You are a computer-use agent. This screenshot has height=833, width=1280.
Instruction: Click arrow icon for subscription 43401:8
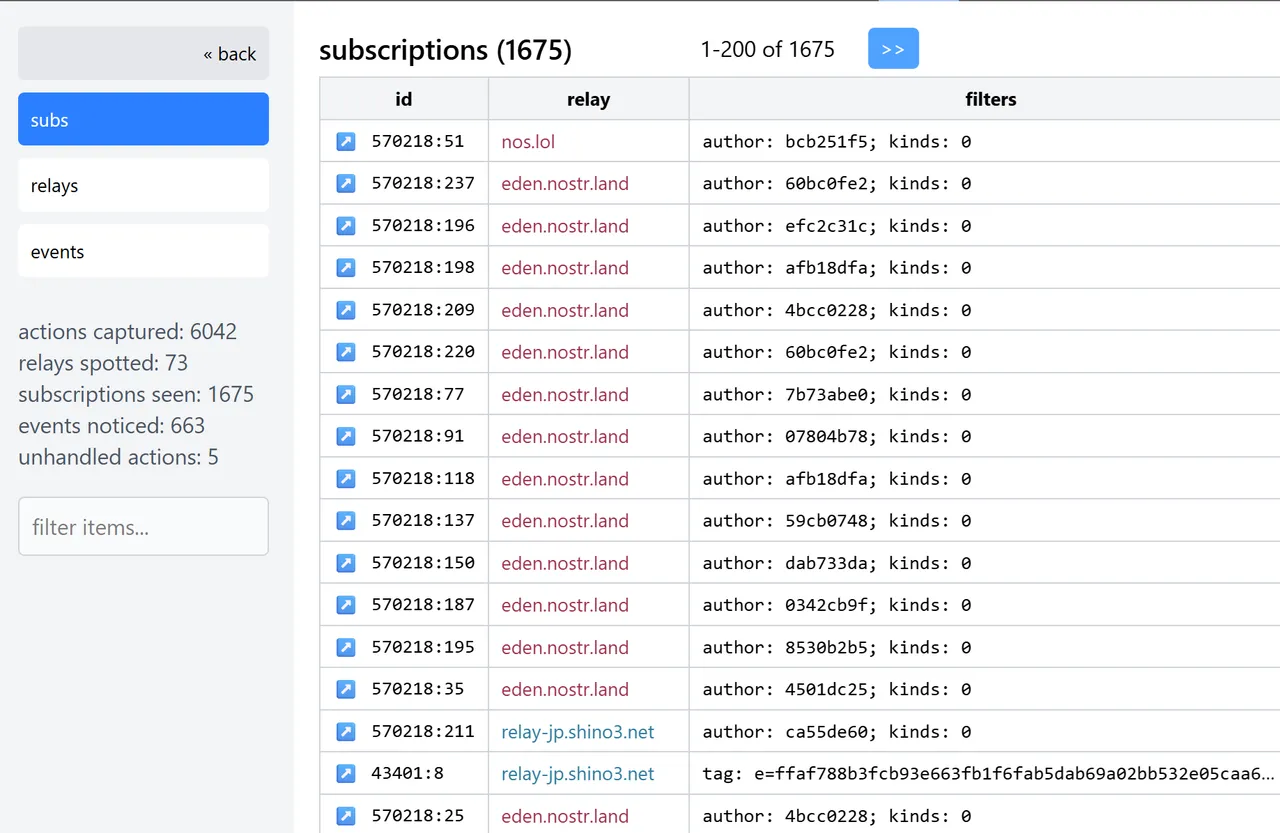click(345, 774)
